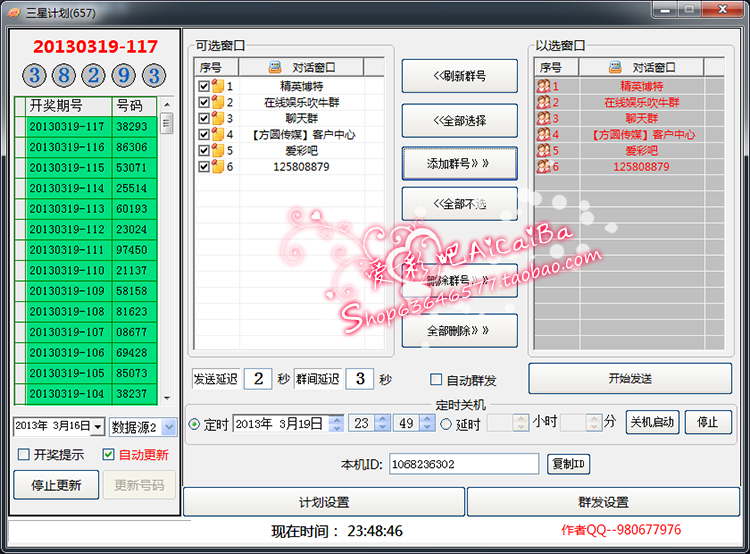The image size is (750, 554).
Task: Open the 数据源2 dropdown
Action: pyautogui.click(x=168, y=427)
